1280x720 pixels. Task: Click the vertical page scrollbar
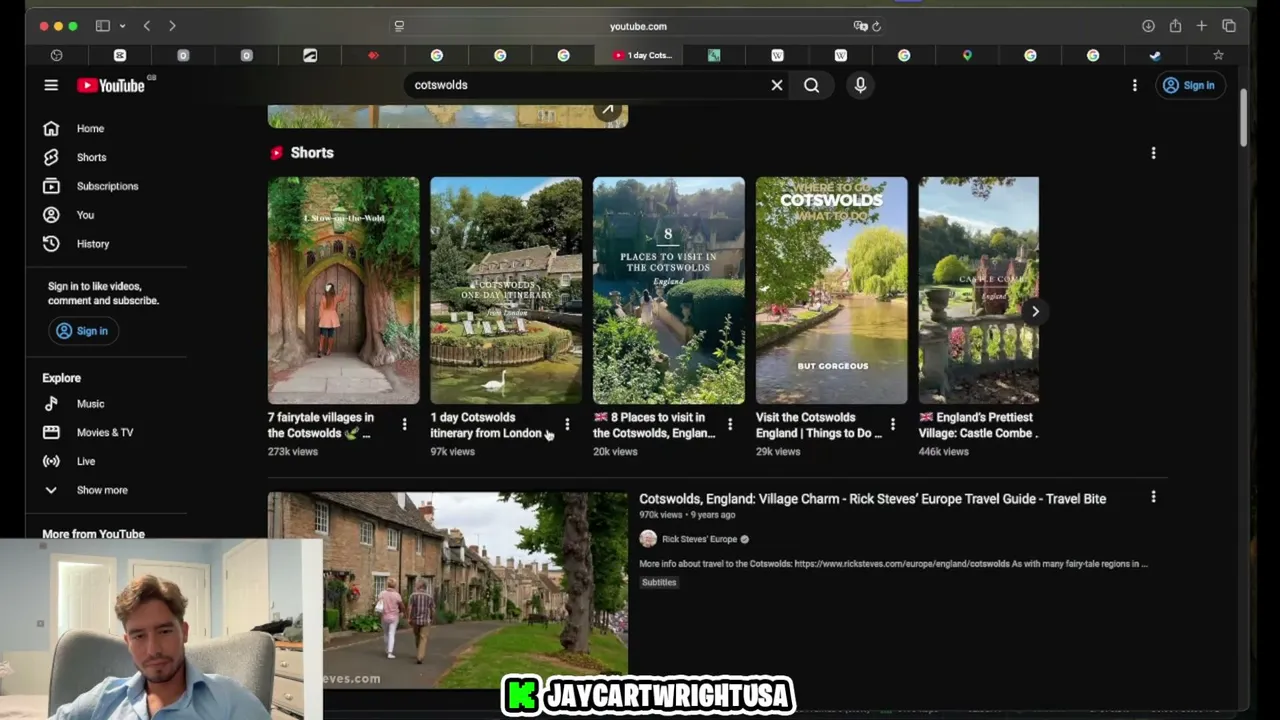(1244, 117)
